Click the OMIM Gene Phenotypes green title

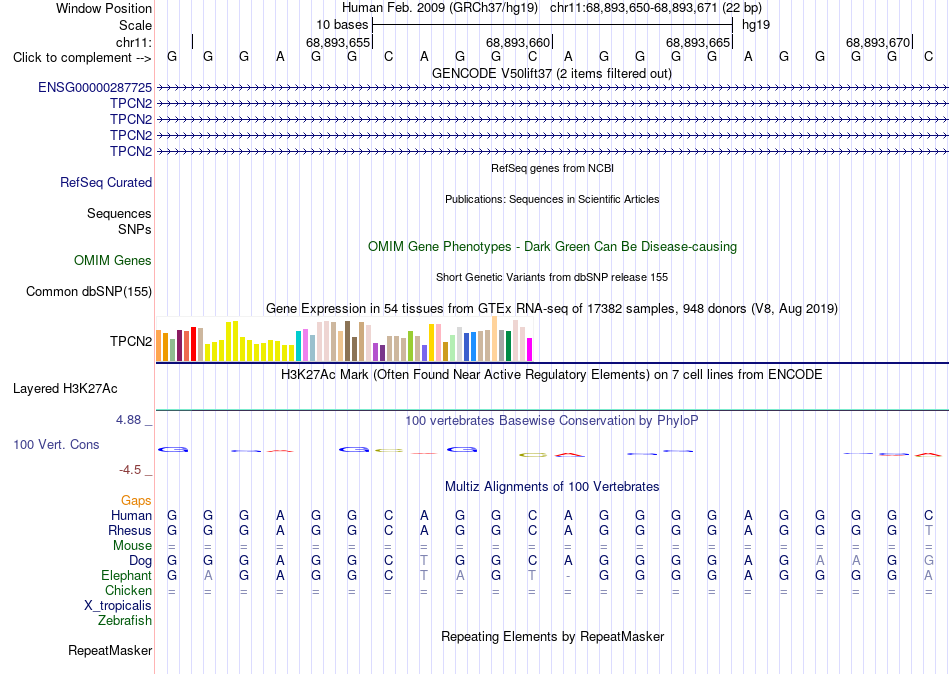point(552,247)
